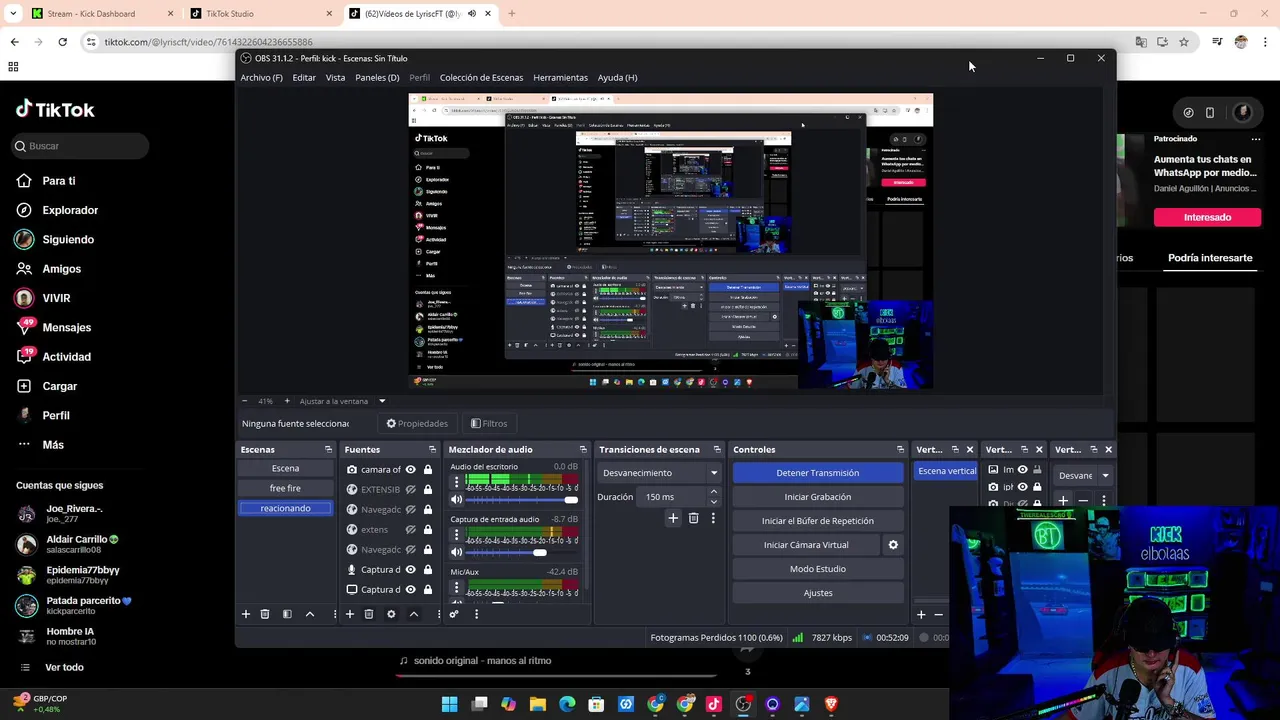Mute Captura de entrada audio speaker
The image size is (1280, 720).
click(x=457, y=552)
